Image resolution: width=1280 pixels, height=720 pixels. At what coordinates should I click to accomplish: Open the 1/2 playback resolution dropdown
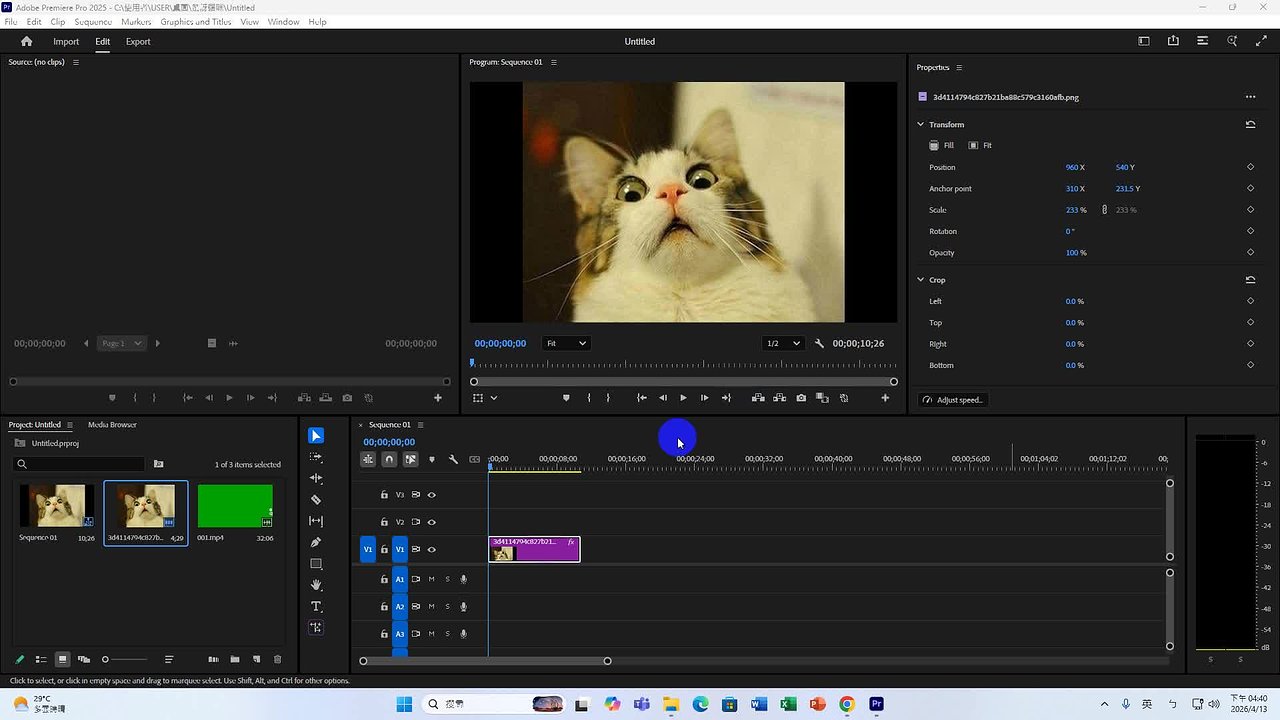tap(783, 343)
